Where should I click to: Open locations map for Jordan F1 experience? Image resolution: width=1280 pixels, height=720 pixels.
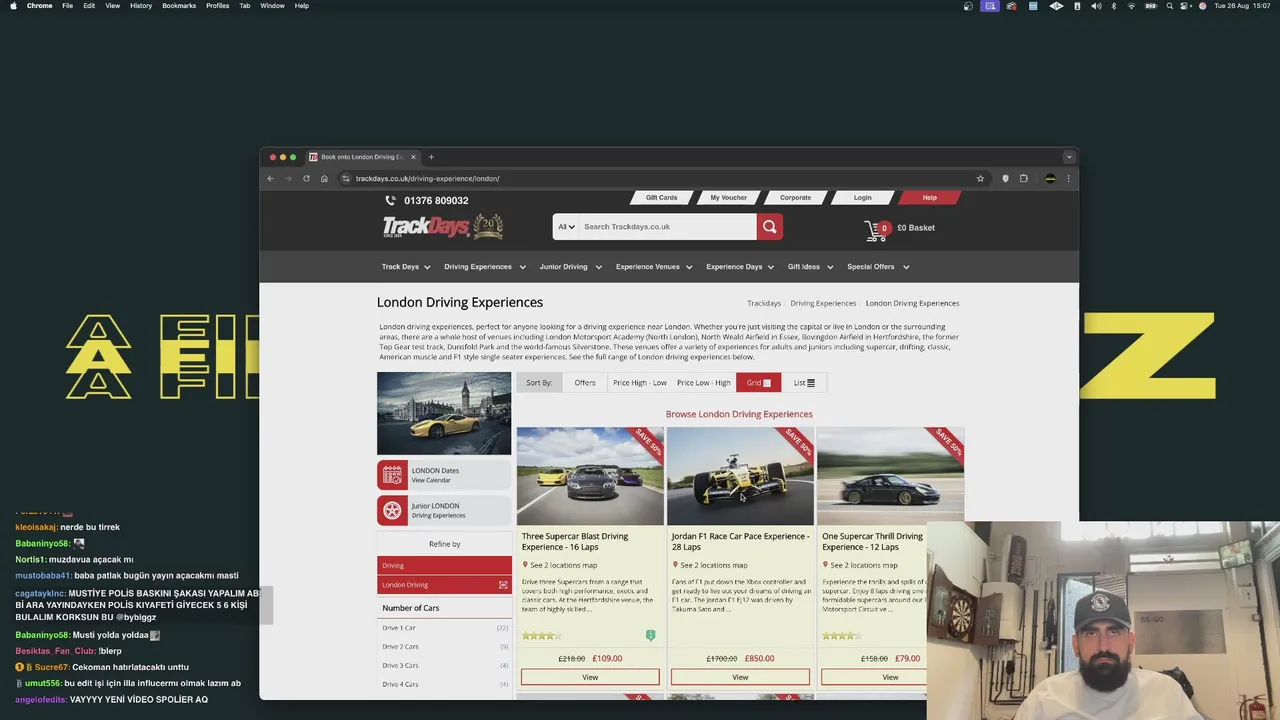[x=714, y=565]
